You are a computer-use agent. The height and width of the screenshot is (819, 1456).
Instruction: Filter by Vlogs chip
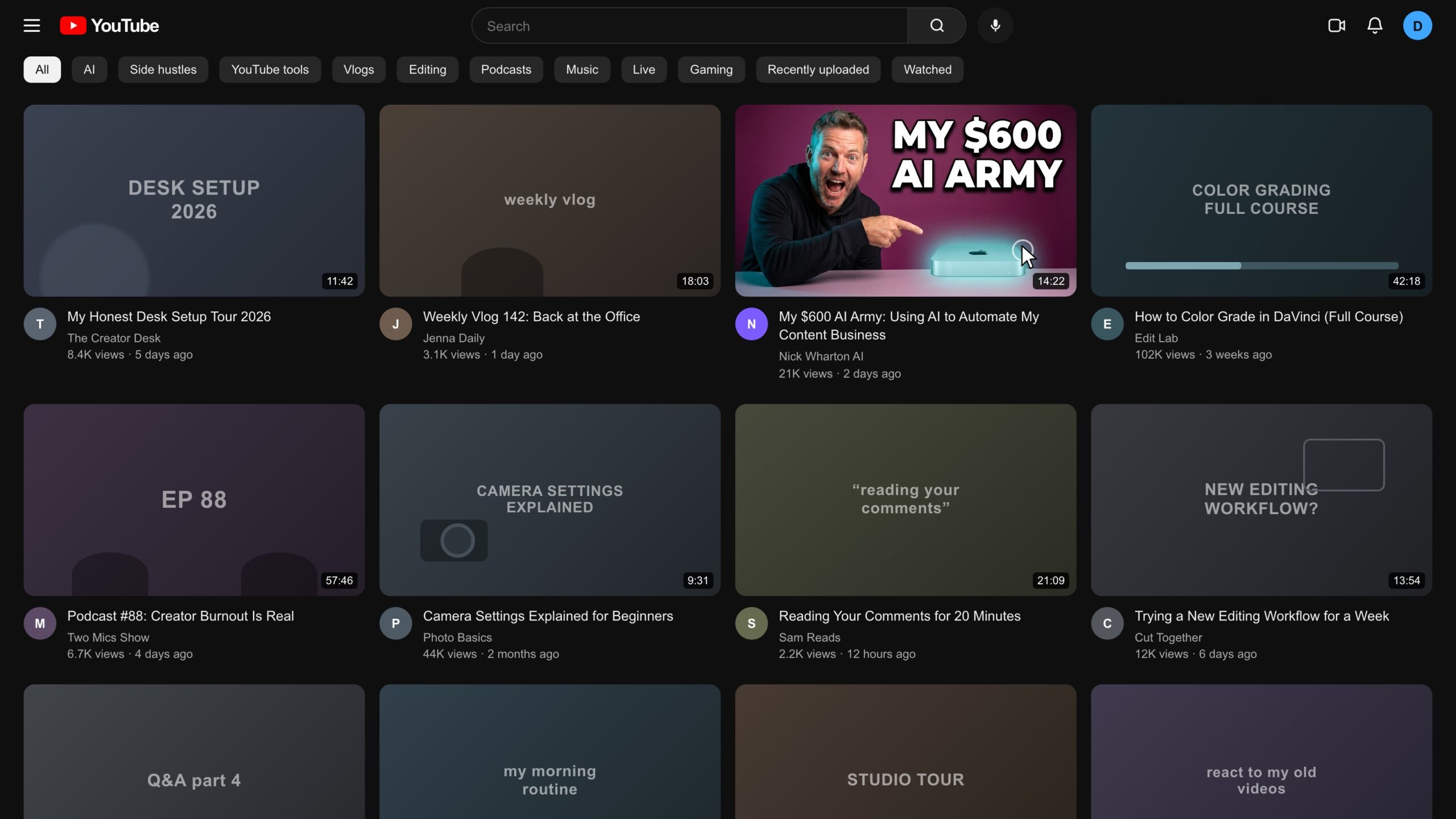click(x=359, y=69)
